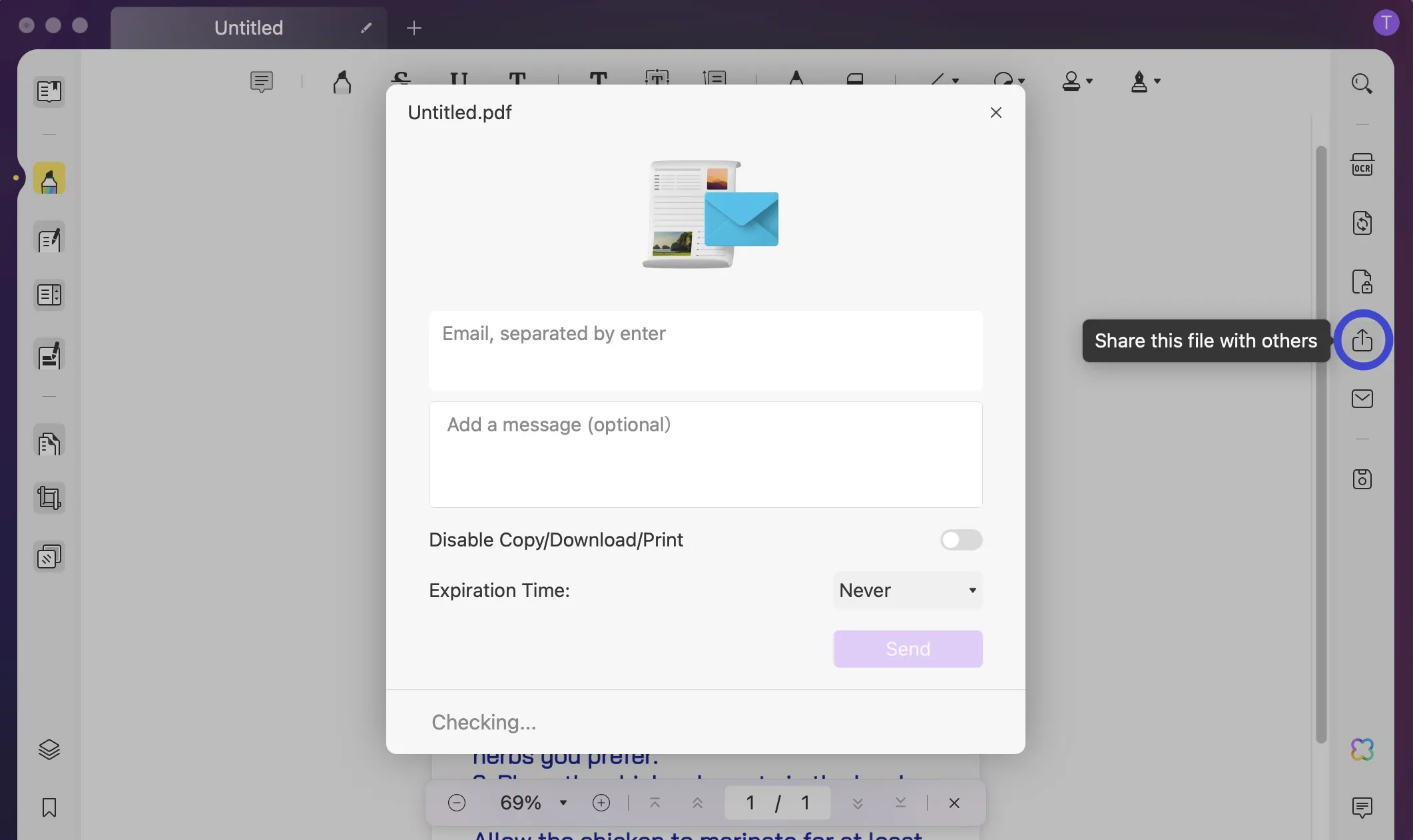Enable the Disable Copy/Download/Print option
The image size is (1413, 840).
[x=959, y=539]
